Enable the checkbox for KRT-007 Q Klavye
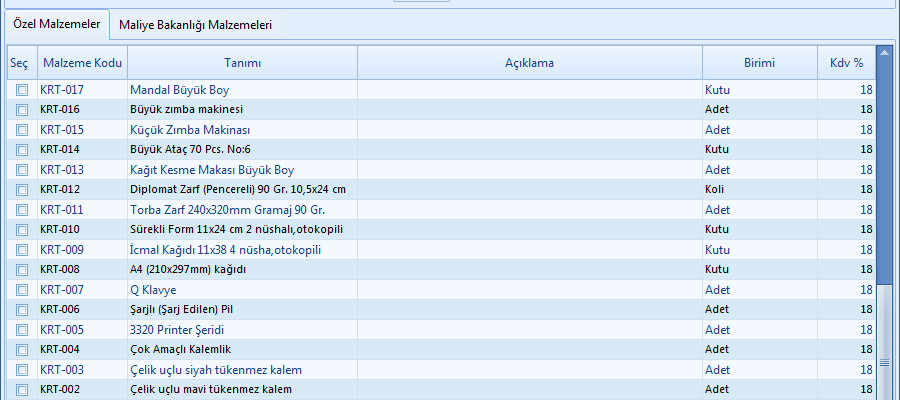Viewport: 900px width, 400px height. [21, 290]
